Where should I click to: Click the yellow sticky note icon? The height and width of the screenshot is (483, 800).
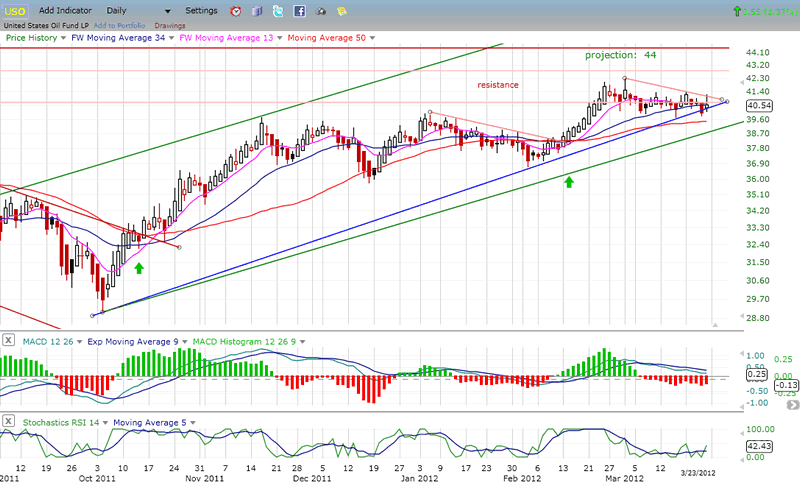coord(341,11)
